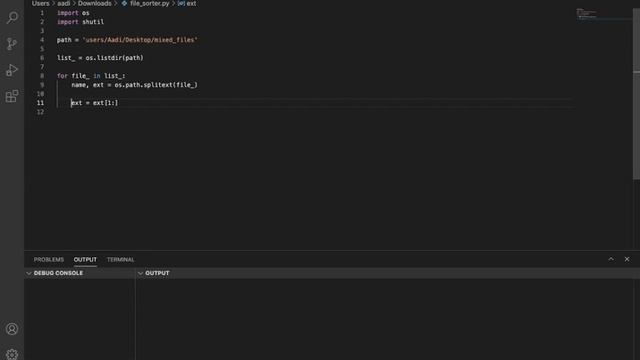This screenshot has height=360, width=640.
Task: Click the path string 'users/Aadi/Desktop/mixed_files'
Action: pyautogui.click(x=140, y=40)
